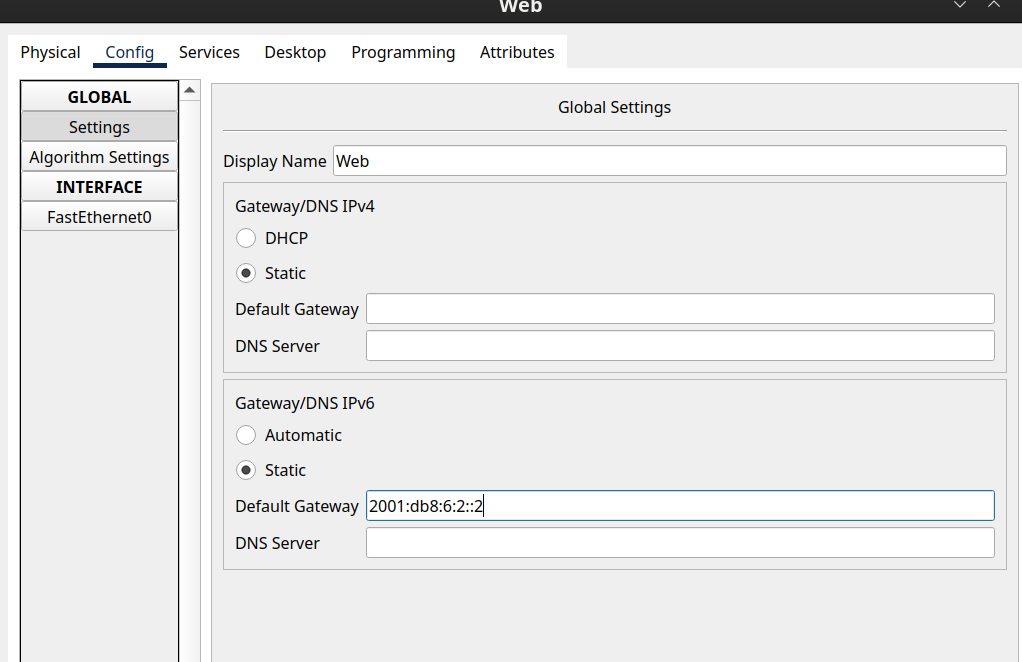Click the IPv4 DNS Server field
This screenshot has height=662, width=1022.
(680, 346)
